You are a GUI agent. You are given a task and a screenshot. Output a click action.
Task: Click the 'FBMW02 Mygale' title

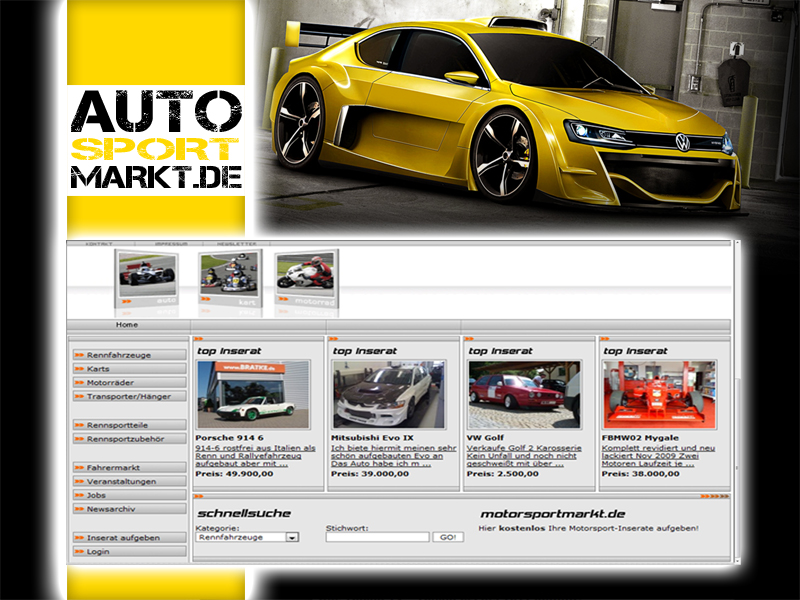point(640,438)
